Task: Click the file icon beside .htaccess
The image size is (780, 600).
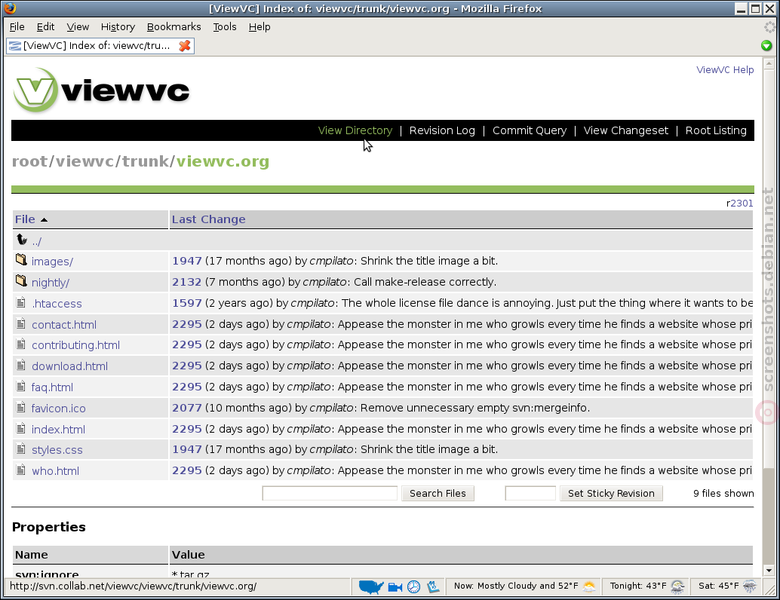Action: point(21,302)
